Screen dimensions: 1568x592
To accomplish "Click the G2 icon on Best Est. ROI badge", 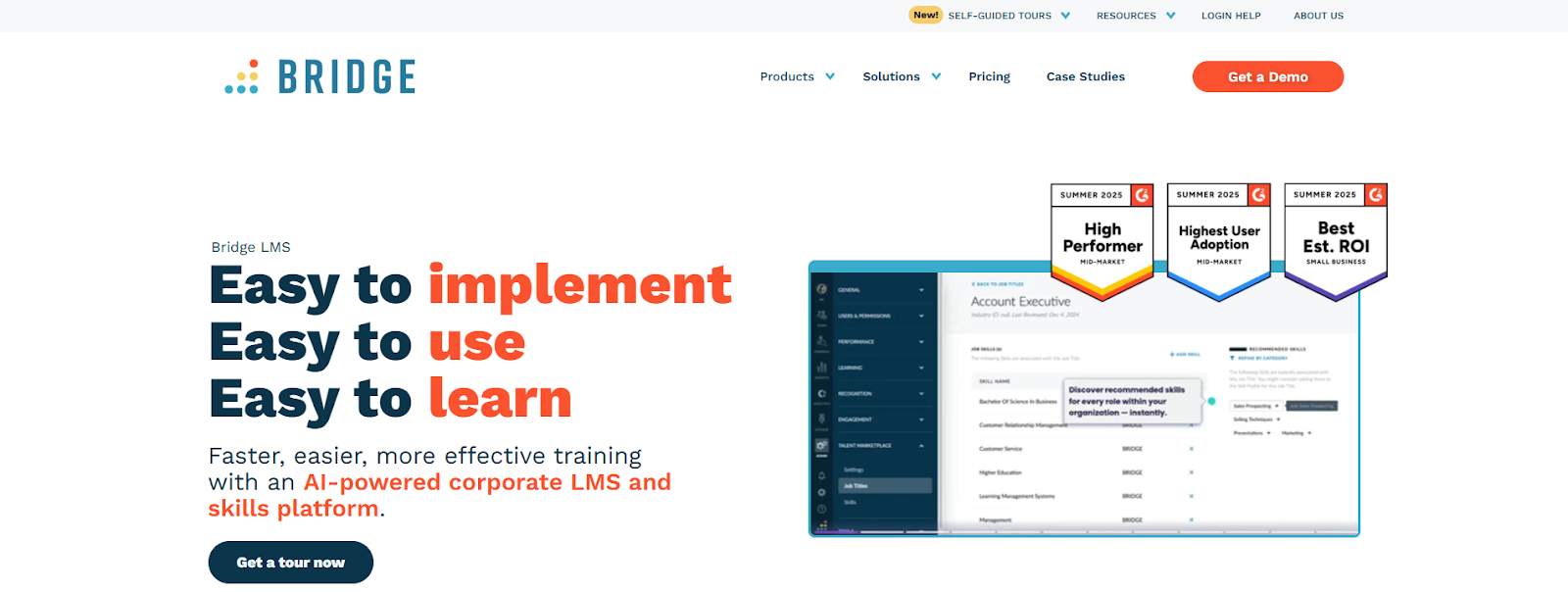I will [1376, 195].
